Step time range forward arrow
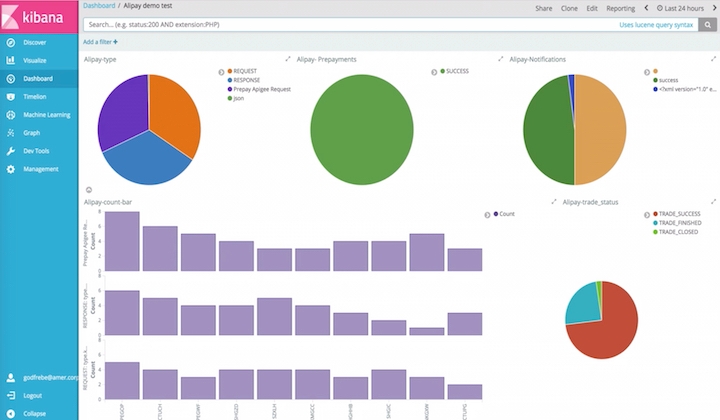This screenshot has height=420, width=720. click(714, 8)
